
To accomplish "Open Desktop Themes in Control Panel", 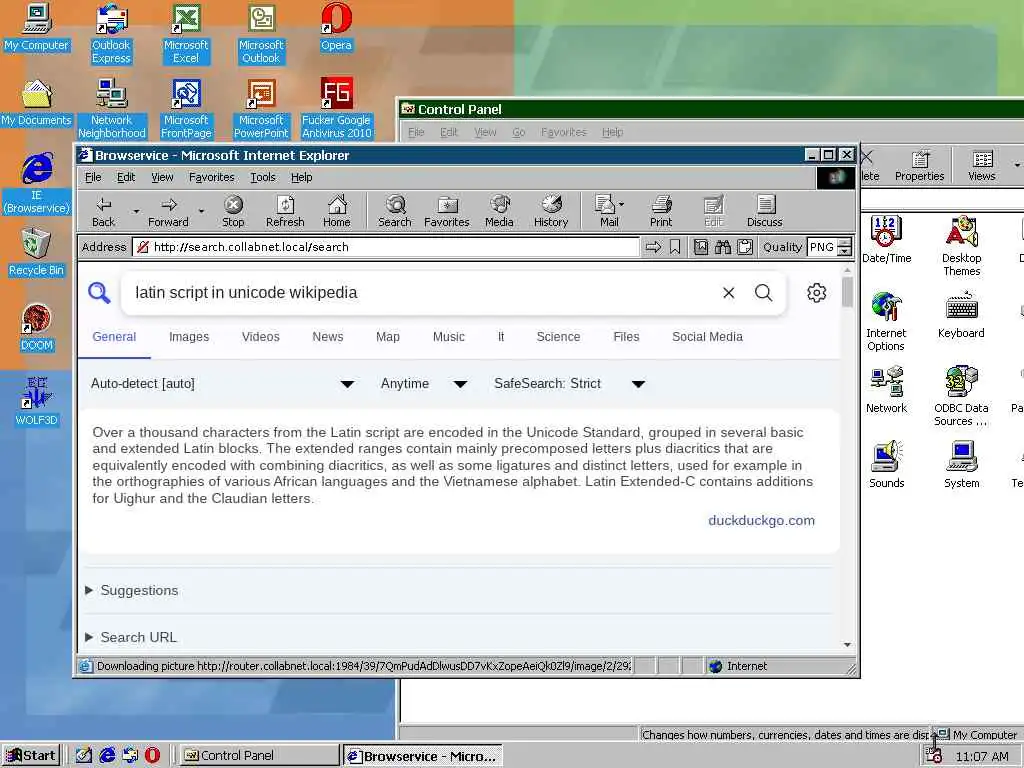I will (961, 246).
